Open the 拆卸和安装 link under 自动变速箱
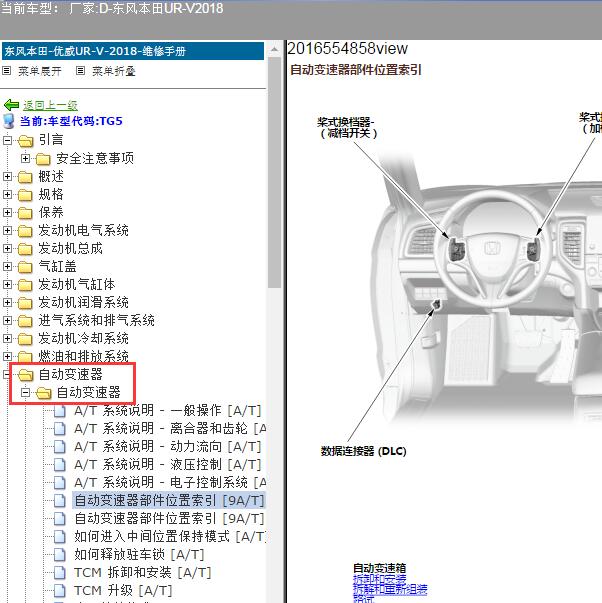This screenshot has width=602, height=603. 379,579
